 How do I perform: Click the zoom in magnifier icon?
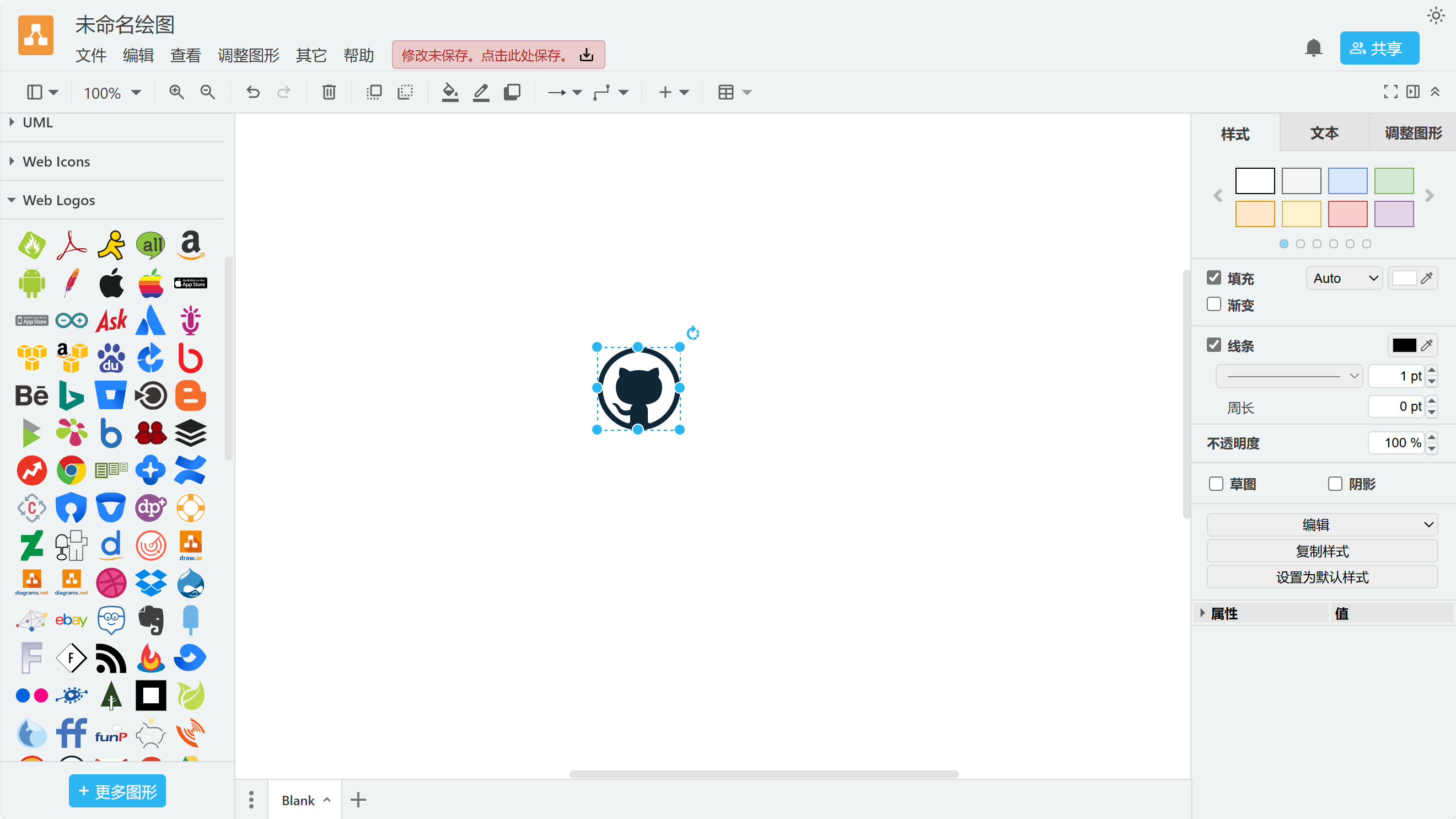point(176,92)
